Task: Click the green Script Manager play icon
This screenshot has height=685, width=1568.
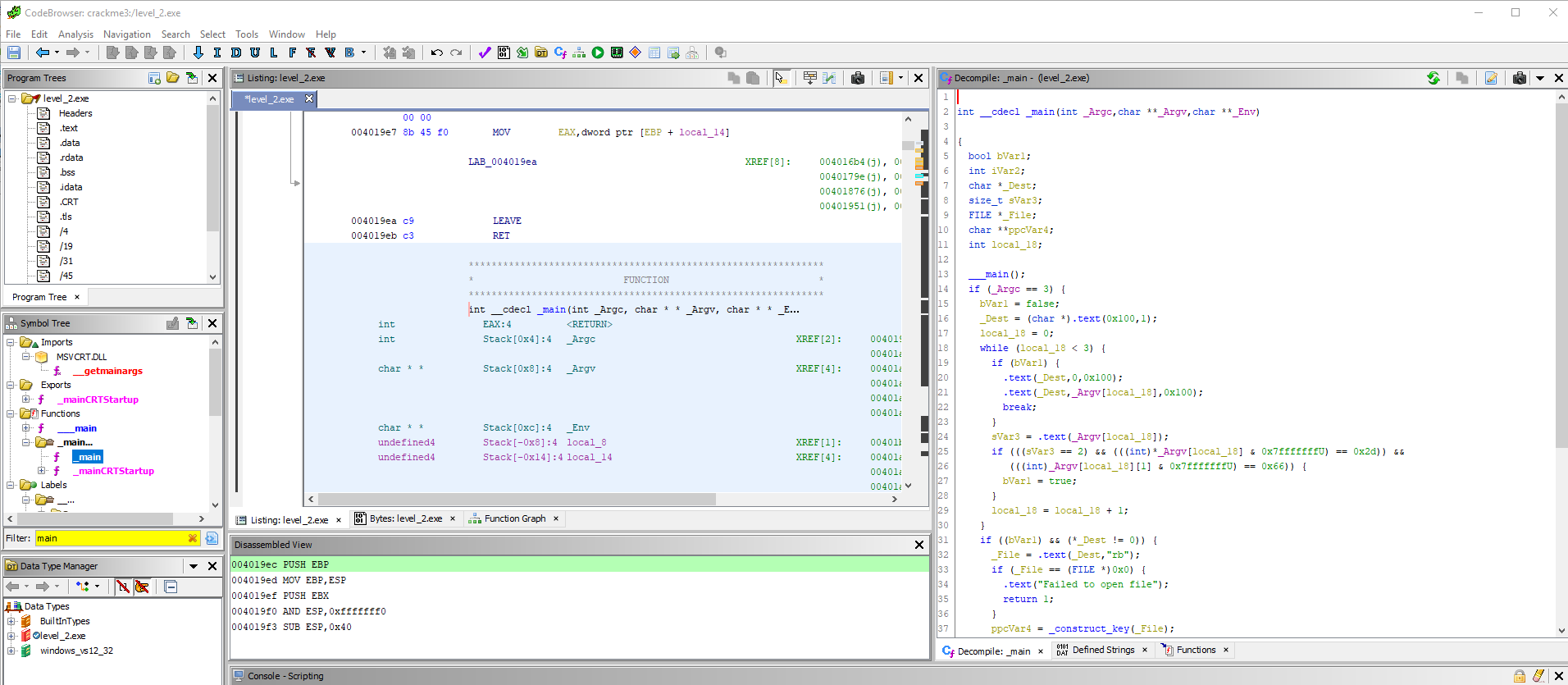Action: (x=598, y=53)
